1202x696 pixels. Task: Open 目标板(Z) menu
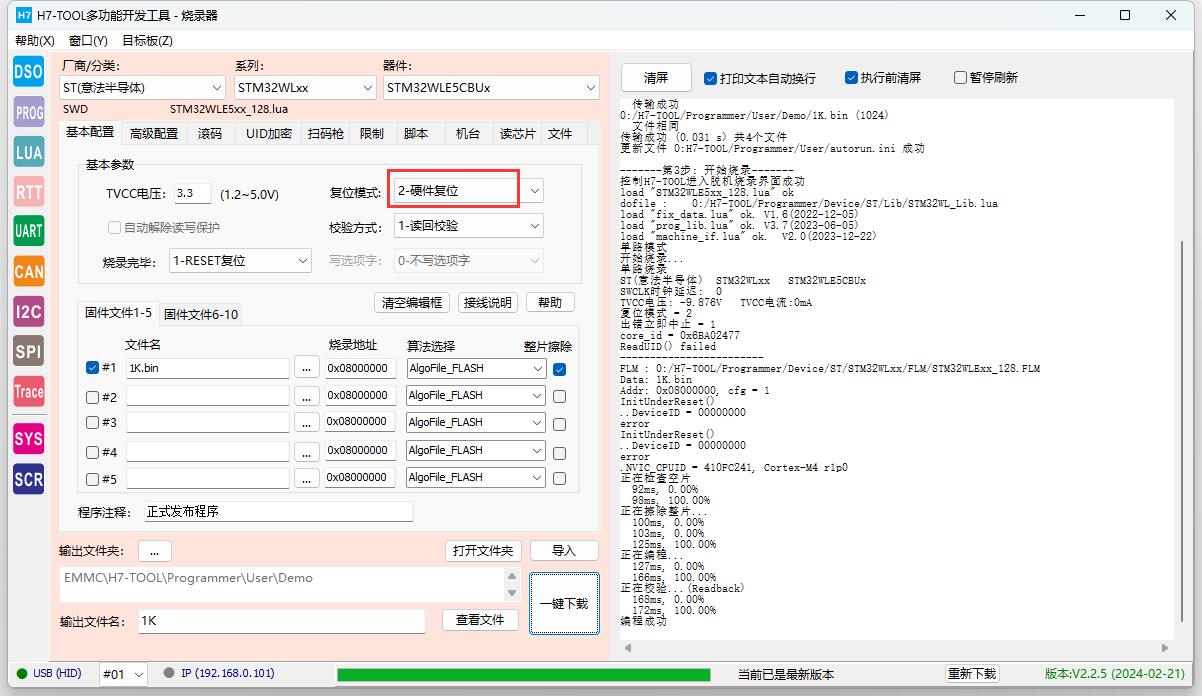[147, 41]
